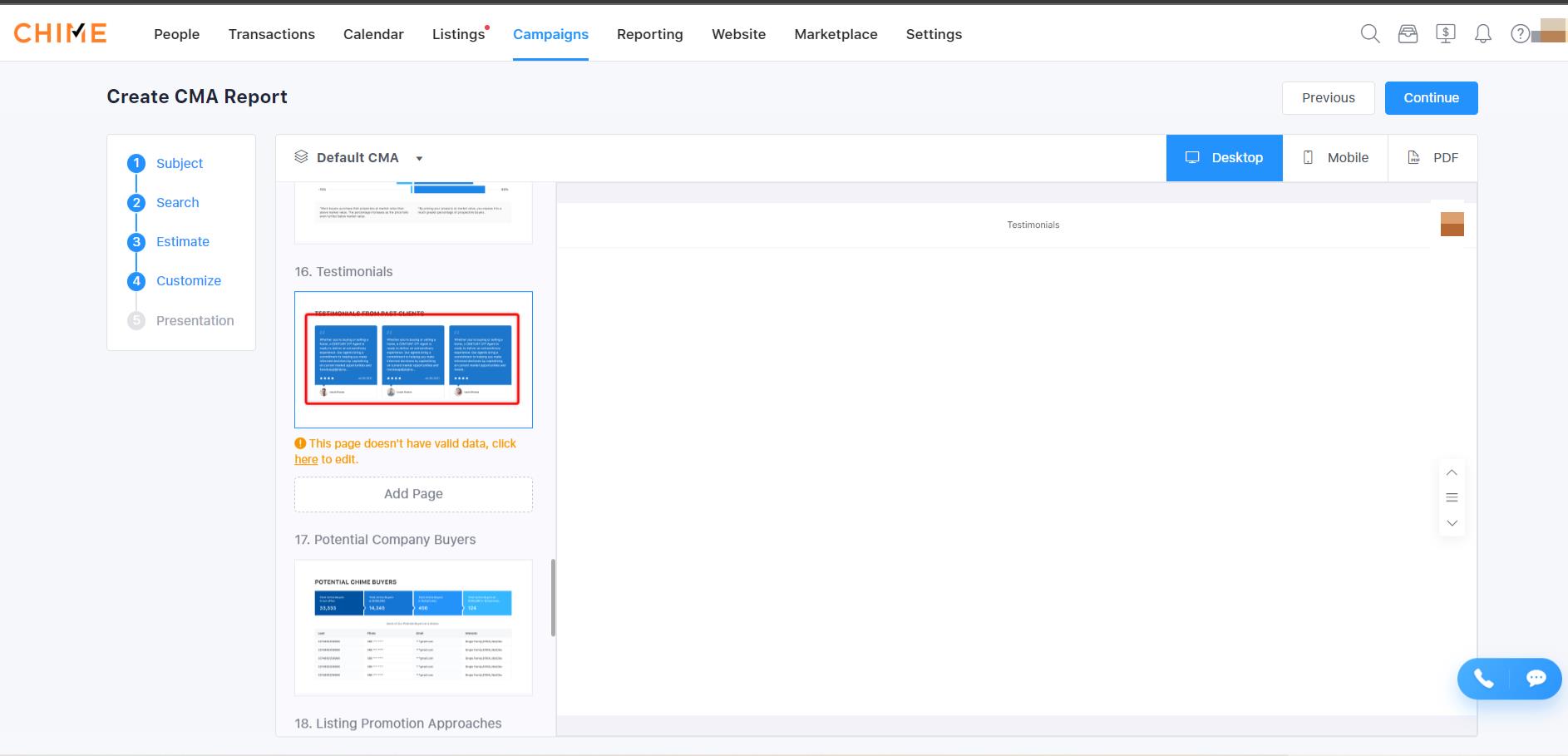Click the dollar monitor icon
Image resolution: width=1568 pixels, height=756 pixels.
[1446, 34]
